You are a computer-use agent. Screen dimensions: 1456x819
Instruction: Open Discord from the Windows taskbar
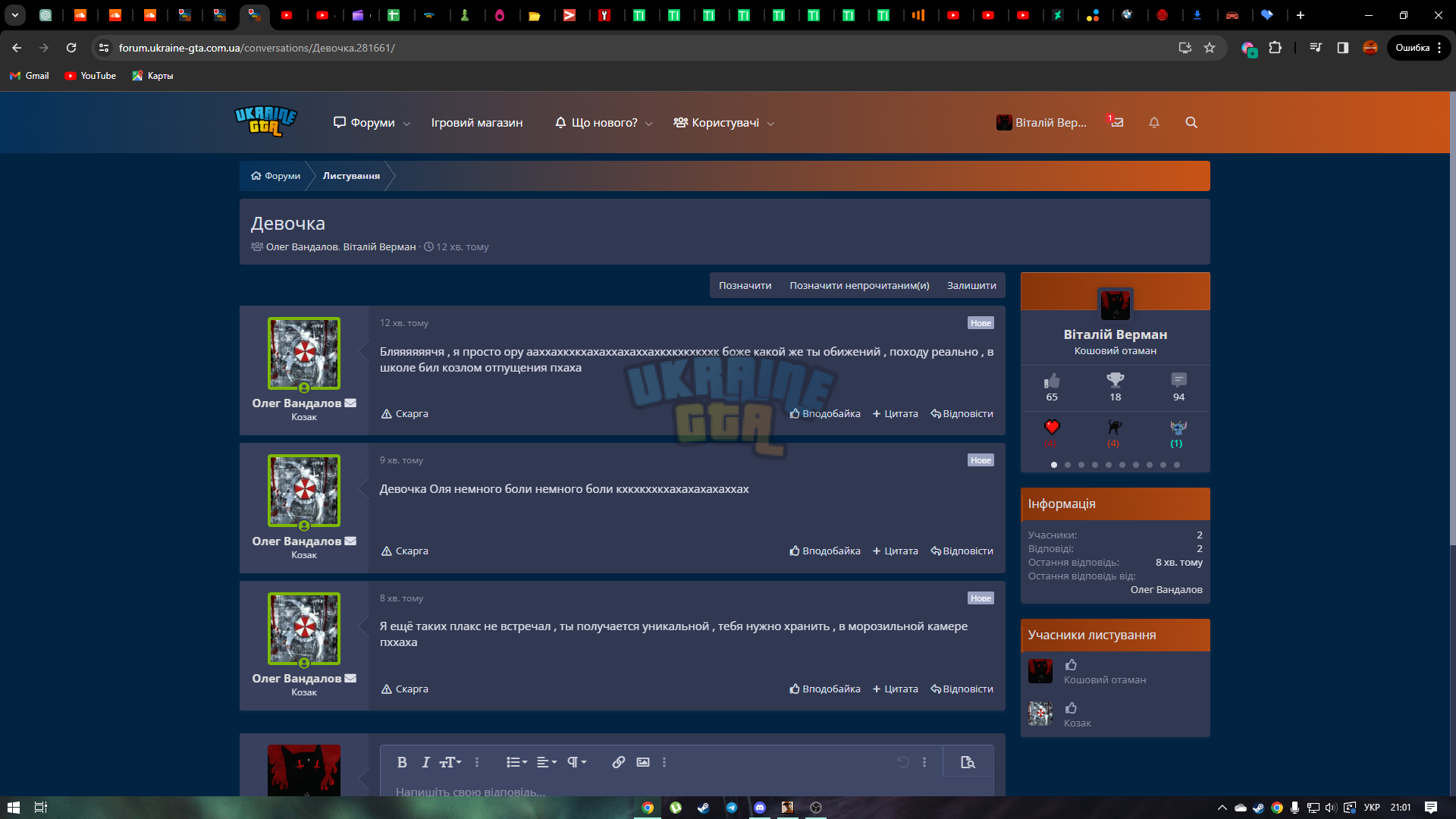(x=760, y=808)
